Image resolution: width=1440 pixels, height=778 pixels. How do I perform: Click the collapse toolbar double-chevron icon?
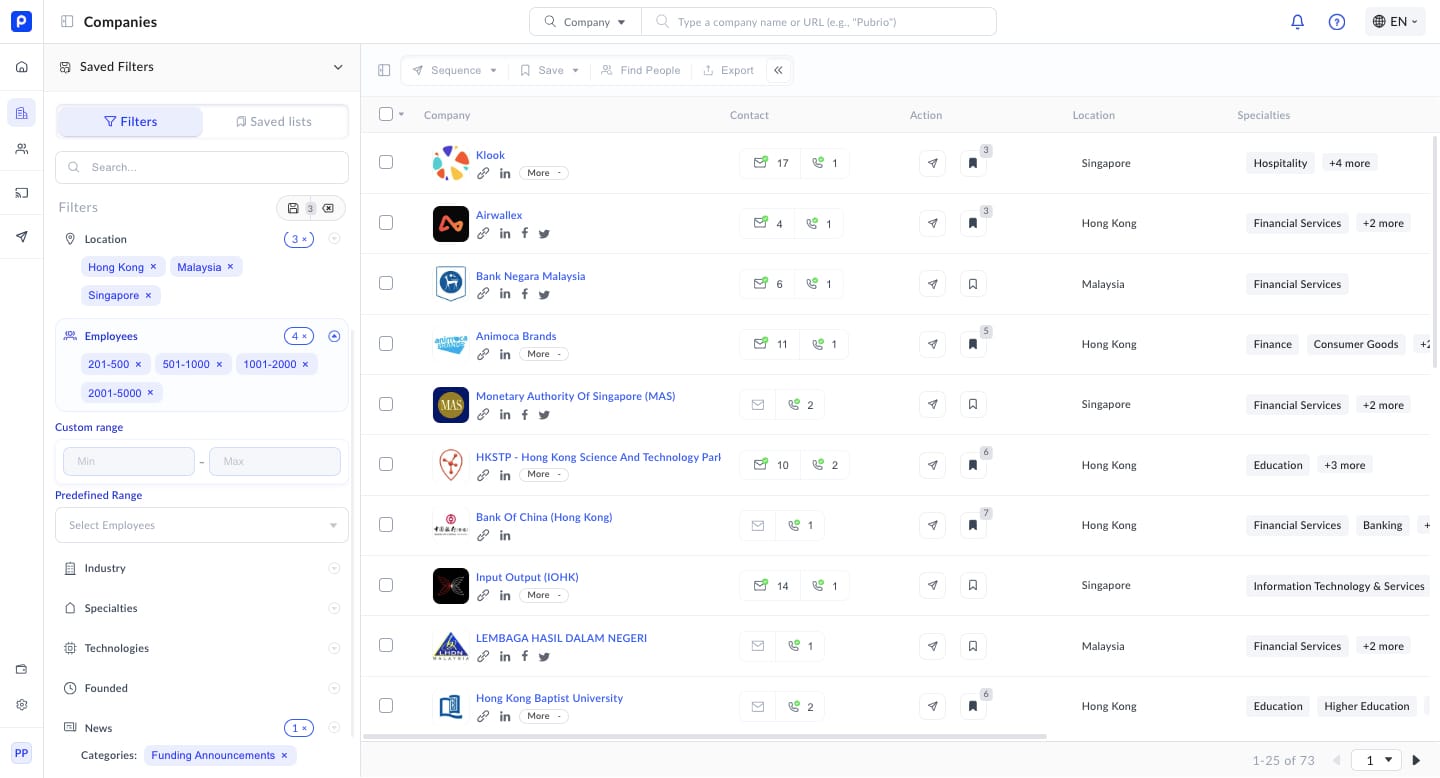click(779, 70)
